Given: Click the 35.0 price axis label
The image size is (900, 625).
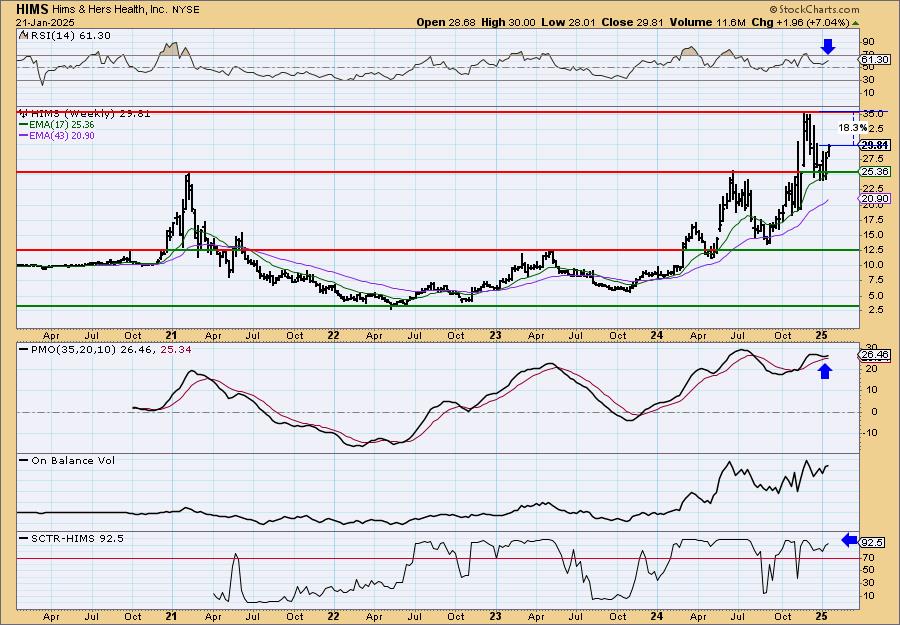Looking at the screenshot, I should [x=872, y=114].
